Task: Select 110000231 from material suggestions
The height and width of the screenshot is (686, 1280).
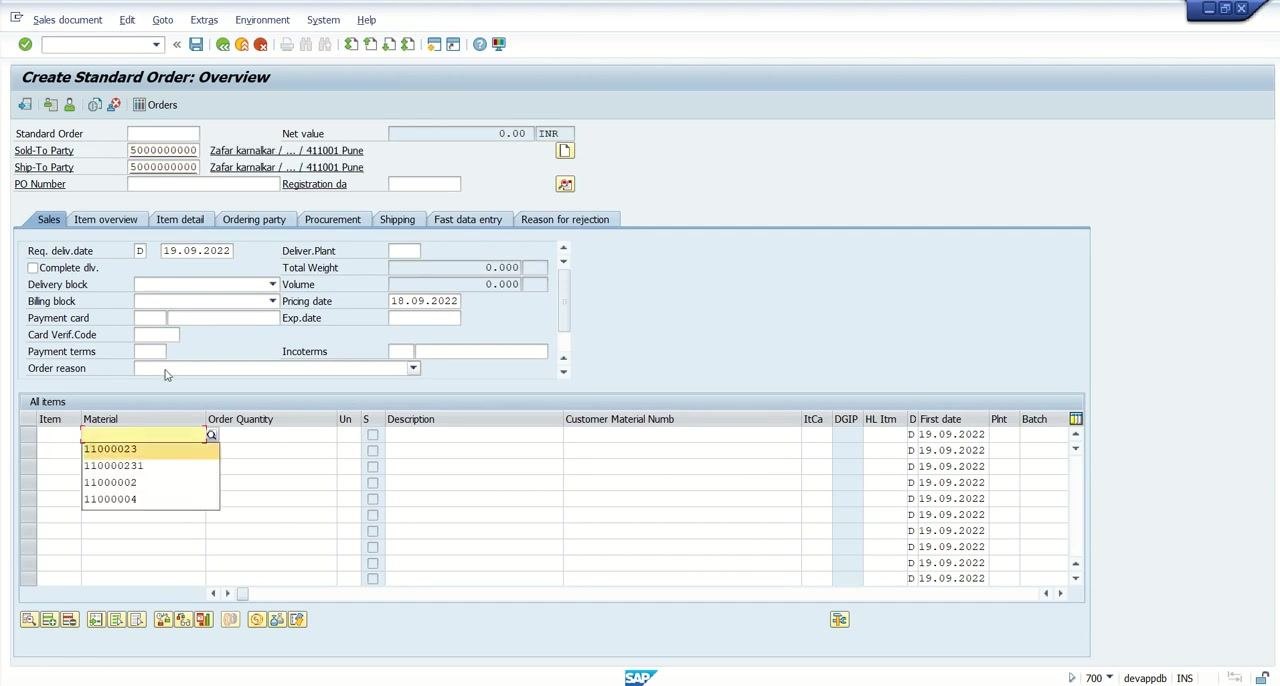Action: click(x=150, y=466)
